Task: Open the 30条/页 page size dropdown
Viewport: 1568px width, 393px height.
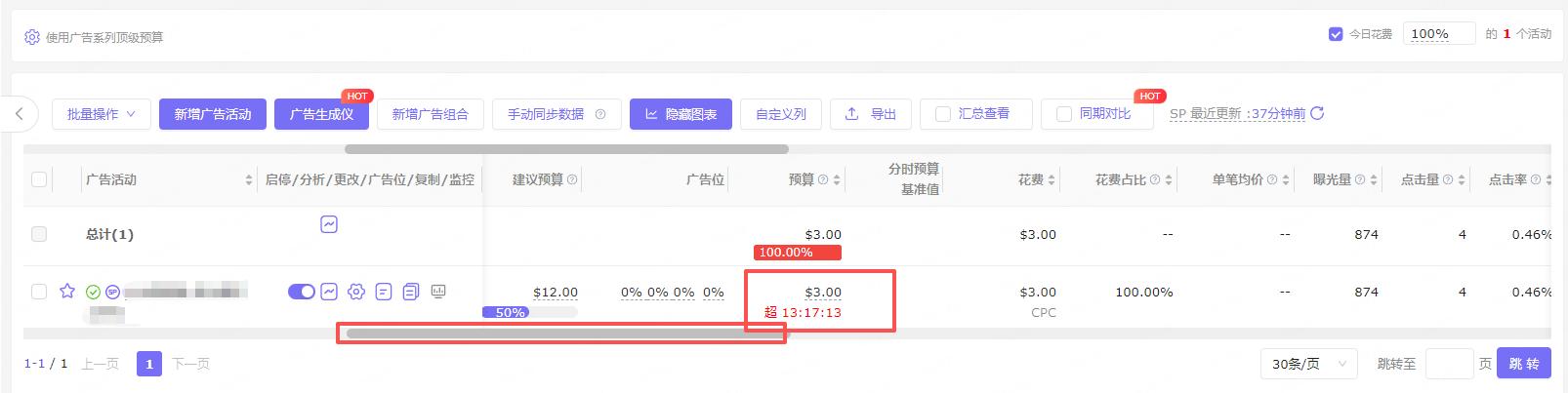Action: point(1308,364)
